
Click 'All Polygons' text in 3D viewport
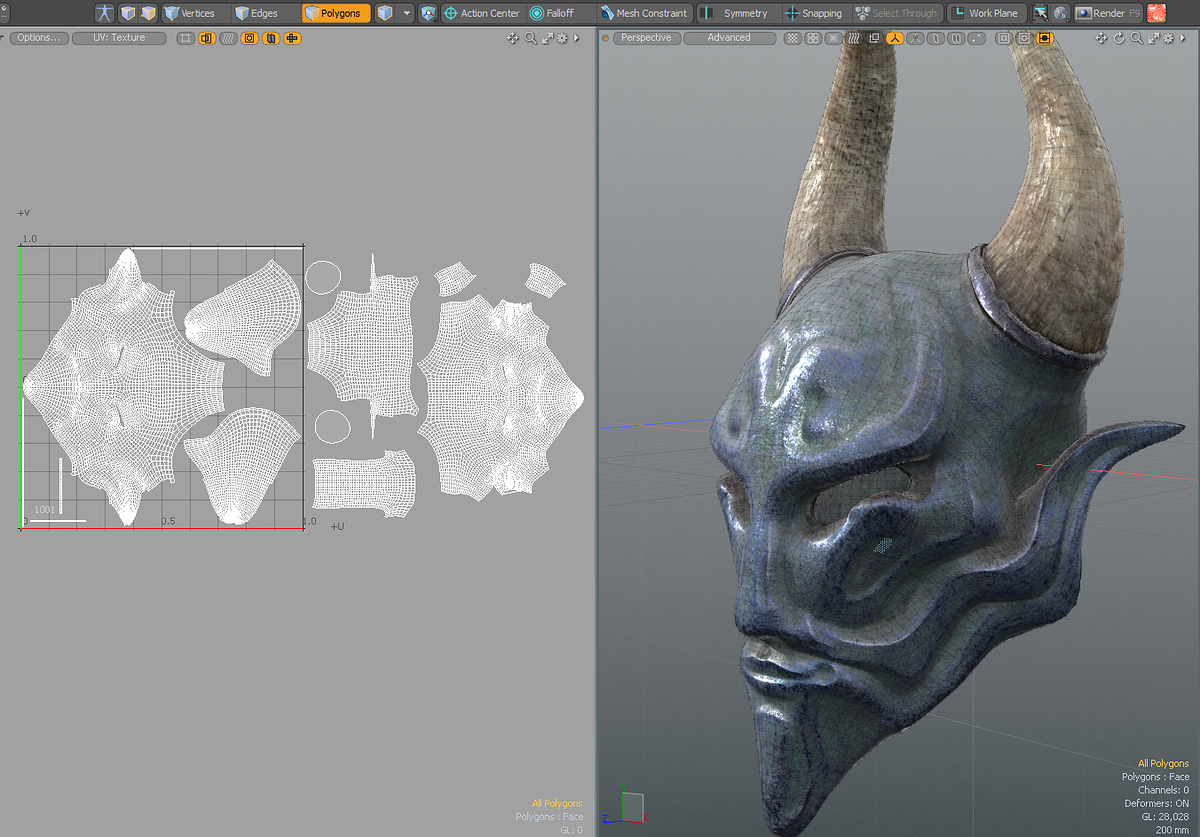1163,764
